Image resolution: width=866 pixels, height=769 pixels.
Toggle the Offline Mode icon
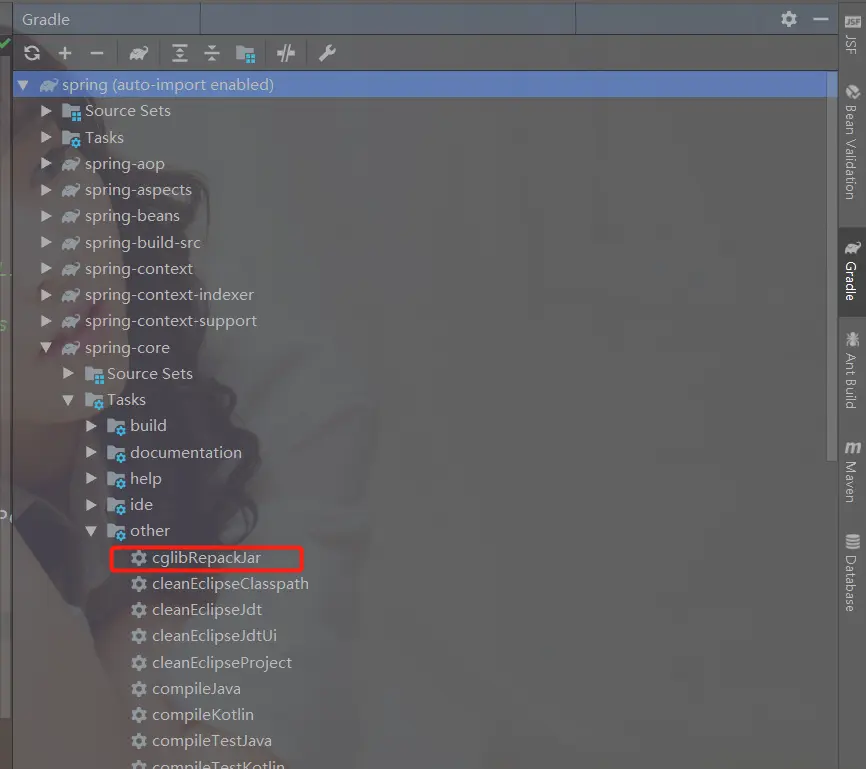(x=286, y=53)
